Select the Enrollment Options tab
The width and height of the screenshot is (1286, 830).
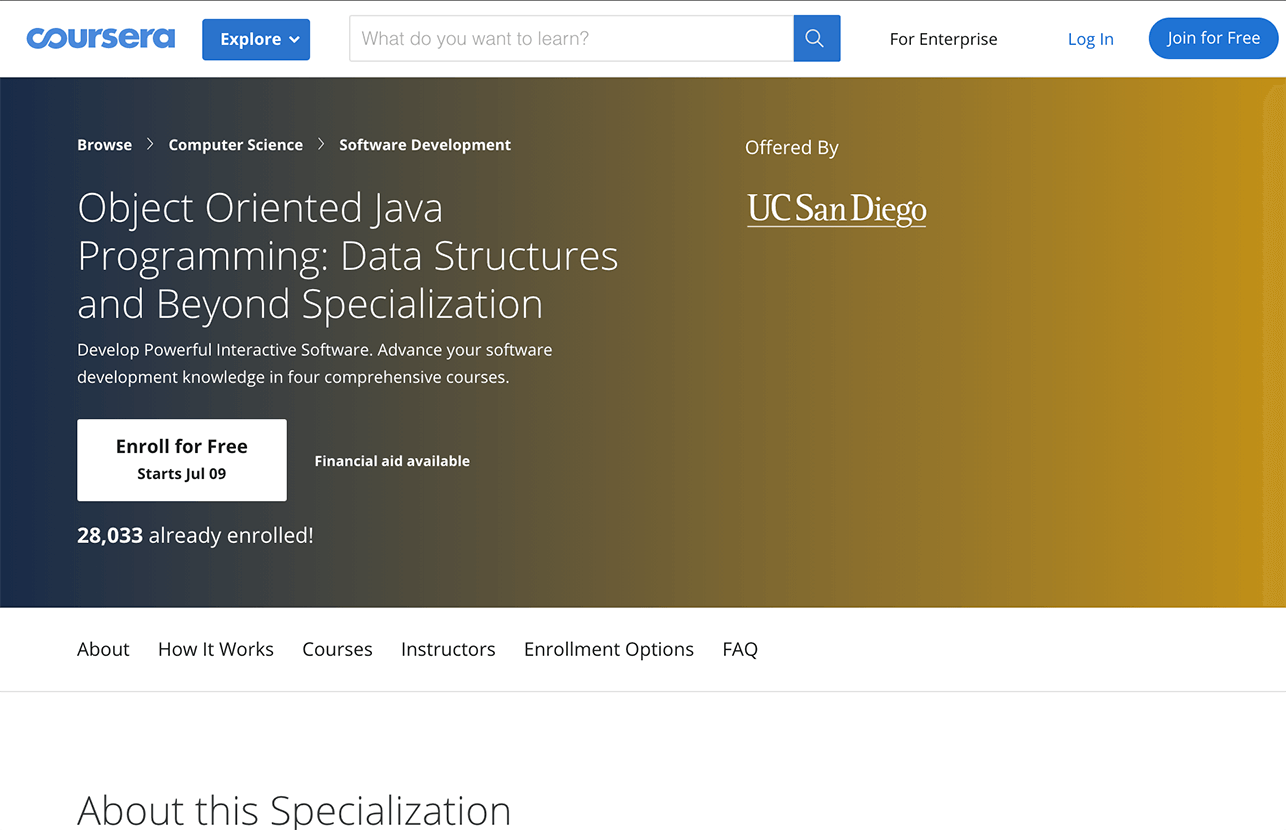click(609, 649)
